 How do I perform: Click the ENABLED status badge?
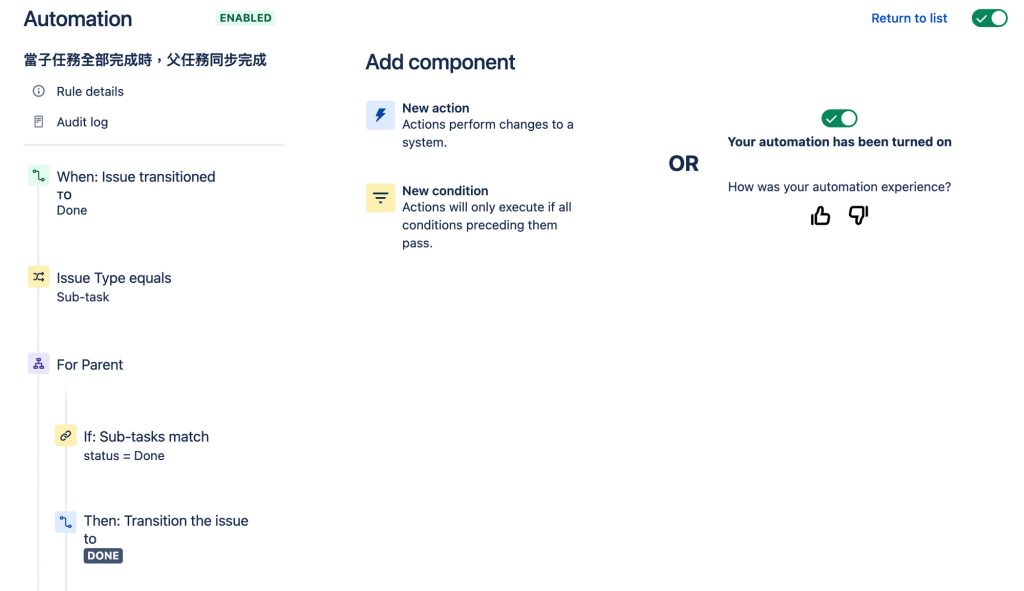click(x=245, y=18)
